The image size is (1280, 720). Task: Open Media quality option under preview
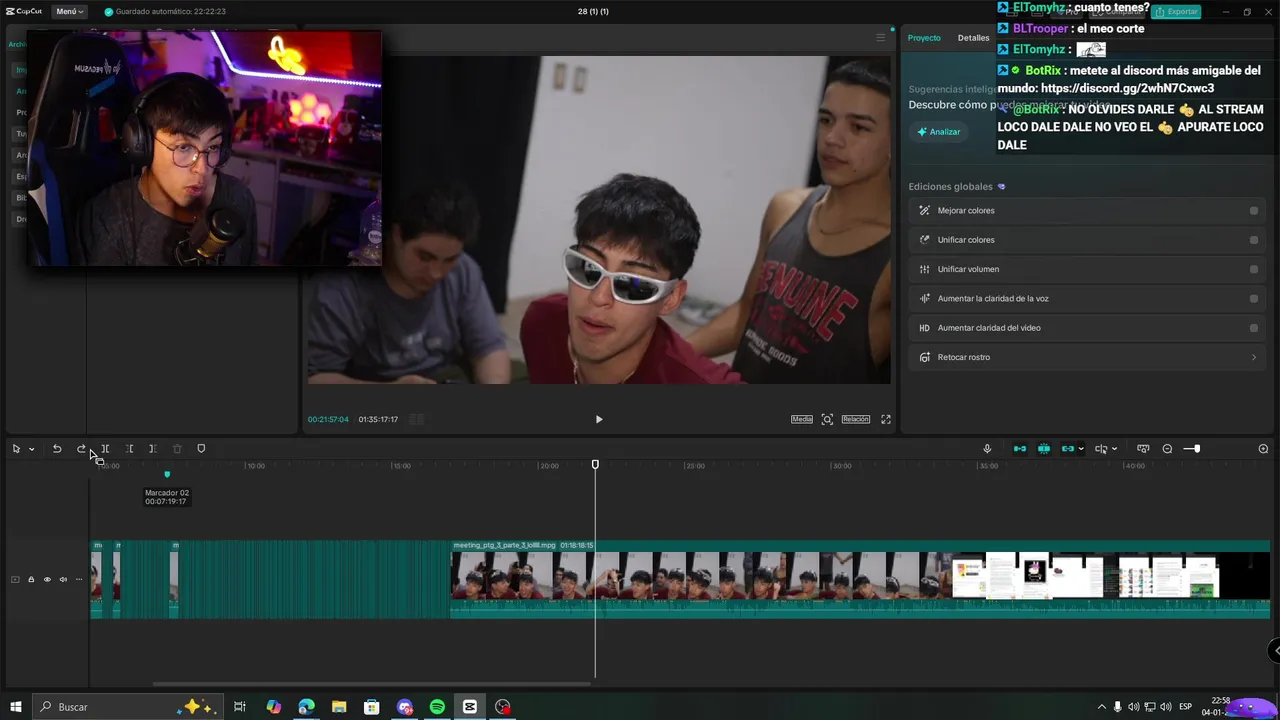pos(802,419)
